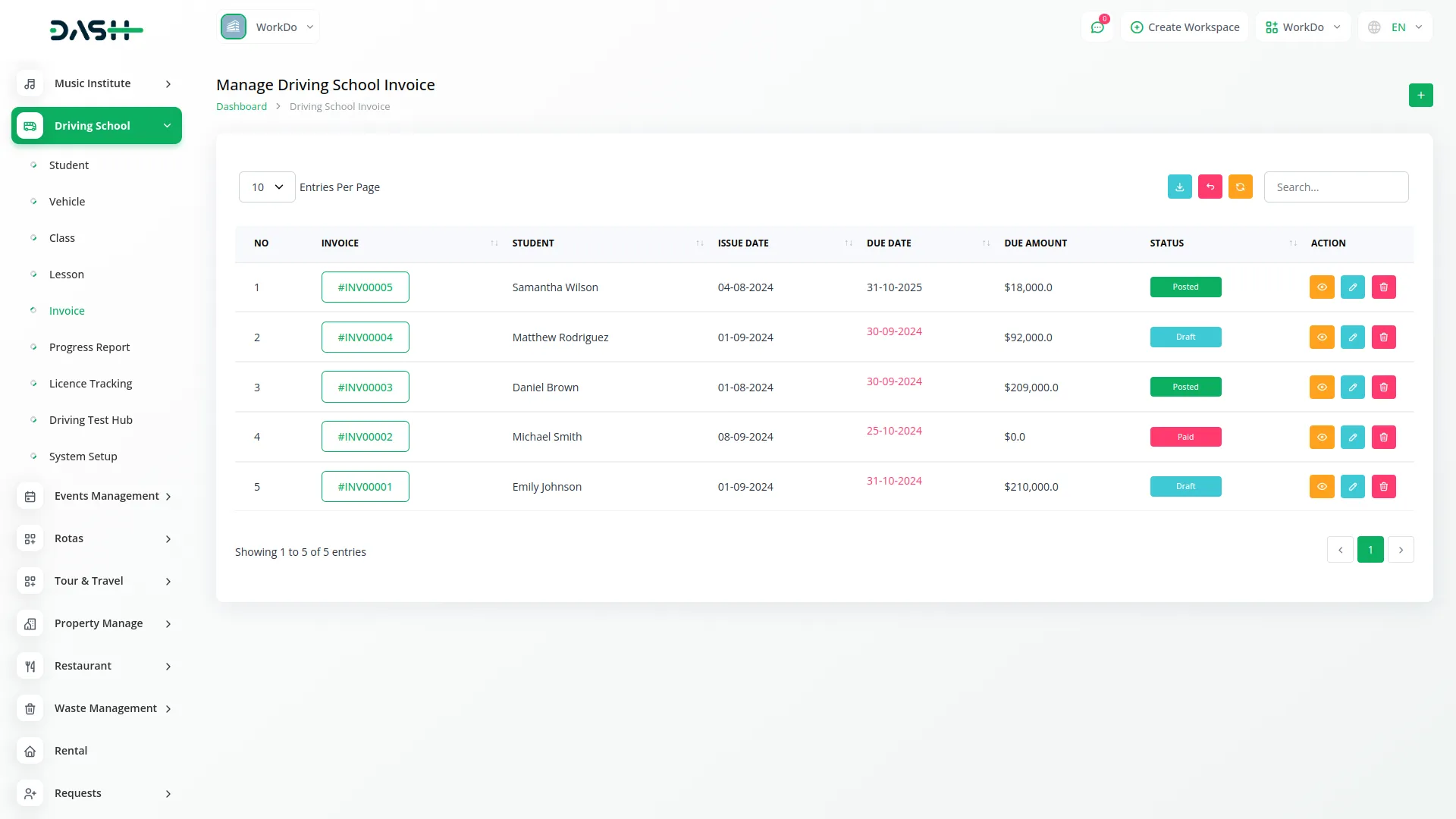Delete Emily Johnson's invoice with trash icon

(x=1383, y=487)
